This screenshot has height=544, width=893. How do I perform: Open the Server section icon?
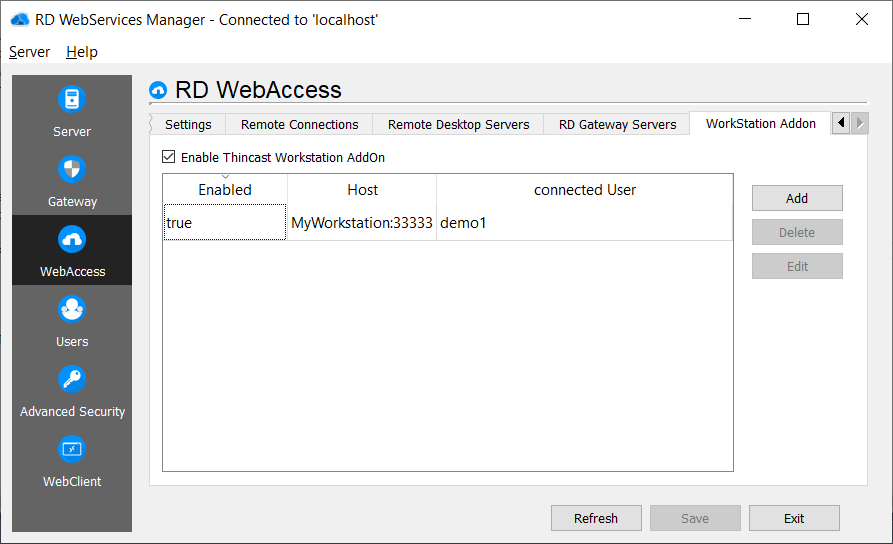pyautogui.click(x=72, y=100)
